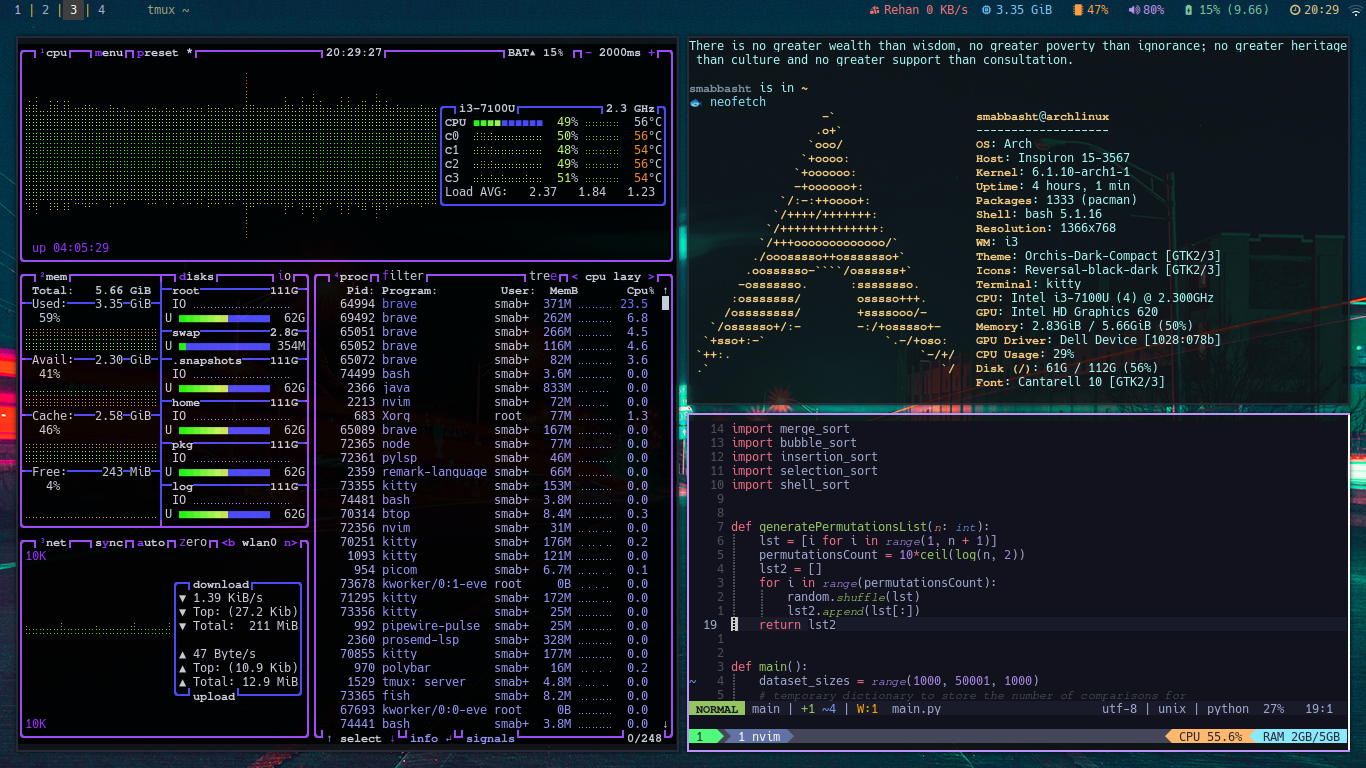The height and width of the screenshot is (768, 1366).
Task: Click the left arrow before 'cpu lazy' sorting
Action: tap(575, 277)
